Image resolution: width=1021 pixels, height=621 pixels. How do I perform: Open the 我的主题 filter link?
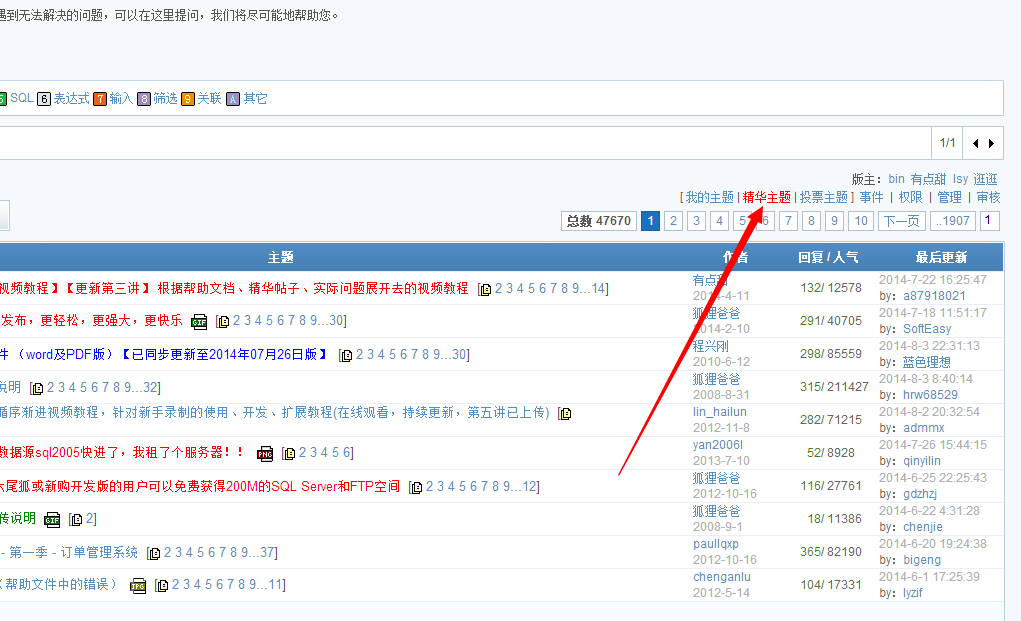tap(709, 198)
